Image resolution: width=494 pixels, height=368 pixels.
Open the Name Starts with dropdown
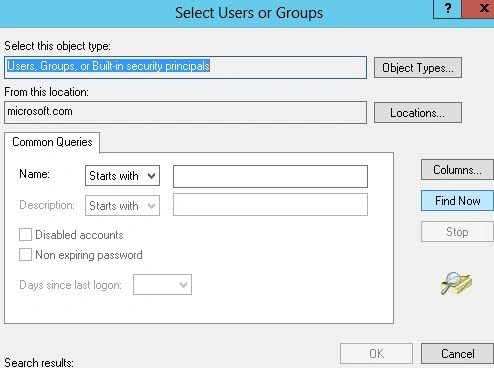click(x=122, y=176)
